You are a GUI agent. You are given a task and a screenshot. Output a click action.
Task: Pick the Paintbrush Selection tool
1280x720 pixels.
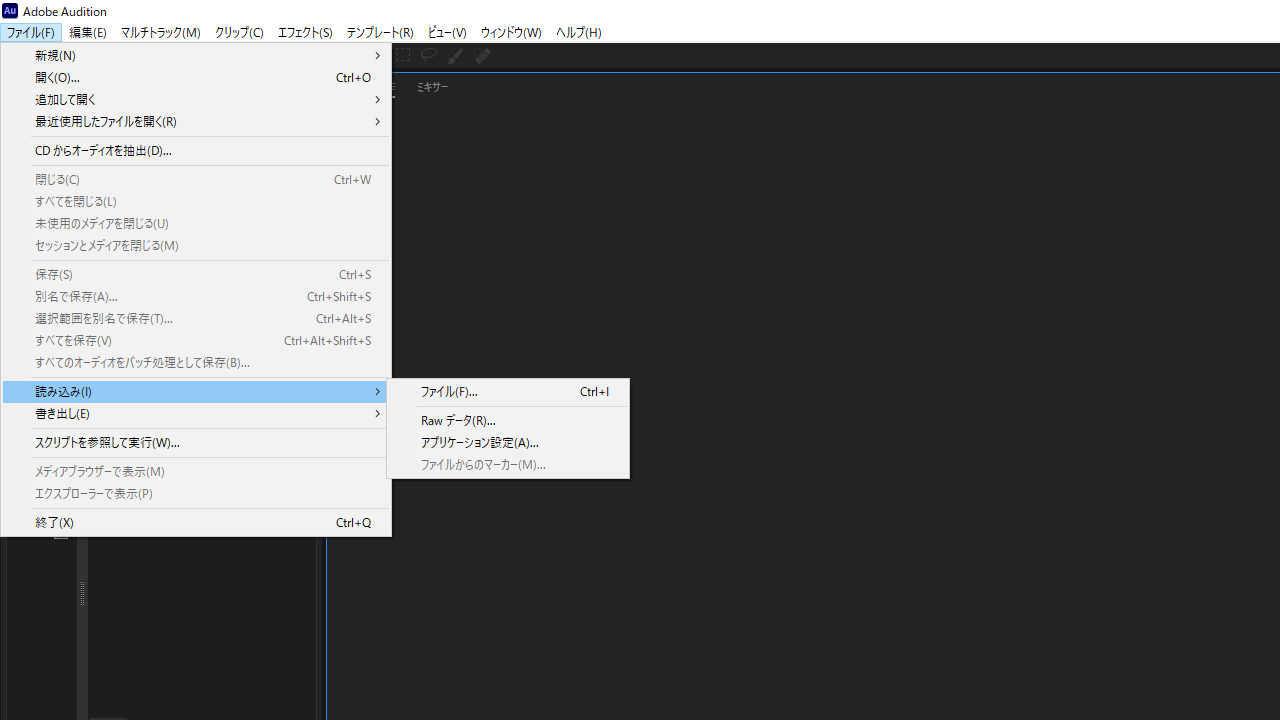455,56
